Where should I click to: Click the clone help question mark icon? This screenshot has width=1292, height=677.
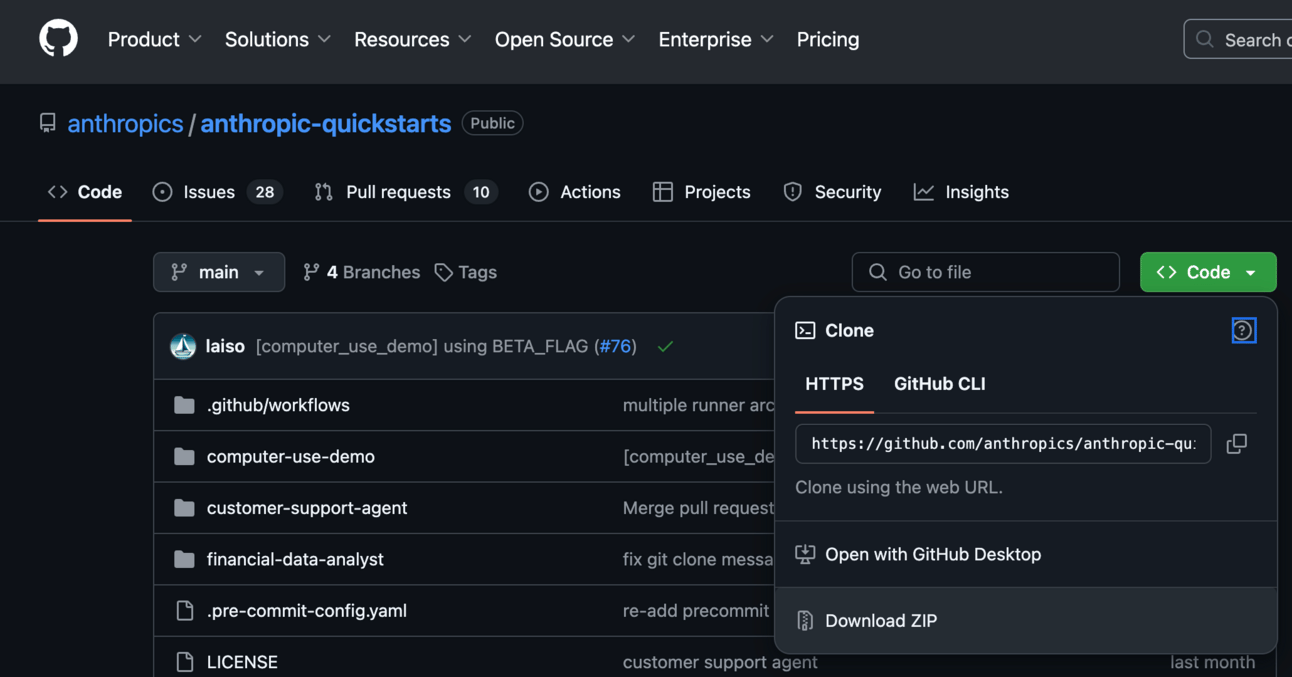coord(1242,331)
